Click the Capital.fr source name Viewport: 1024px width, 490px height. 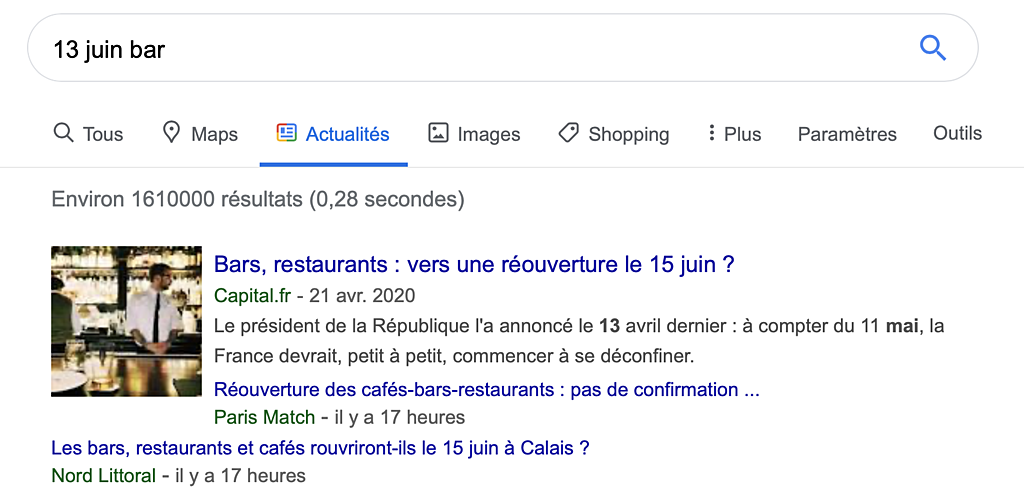coord(253,295)
